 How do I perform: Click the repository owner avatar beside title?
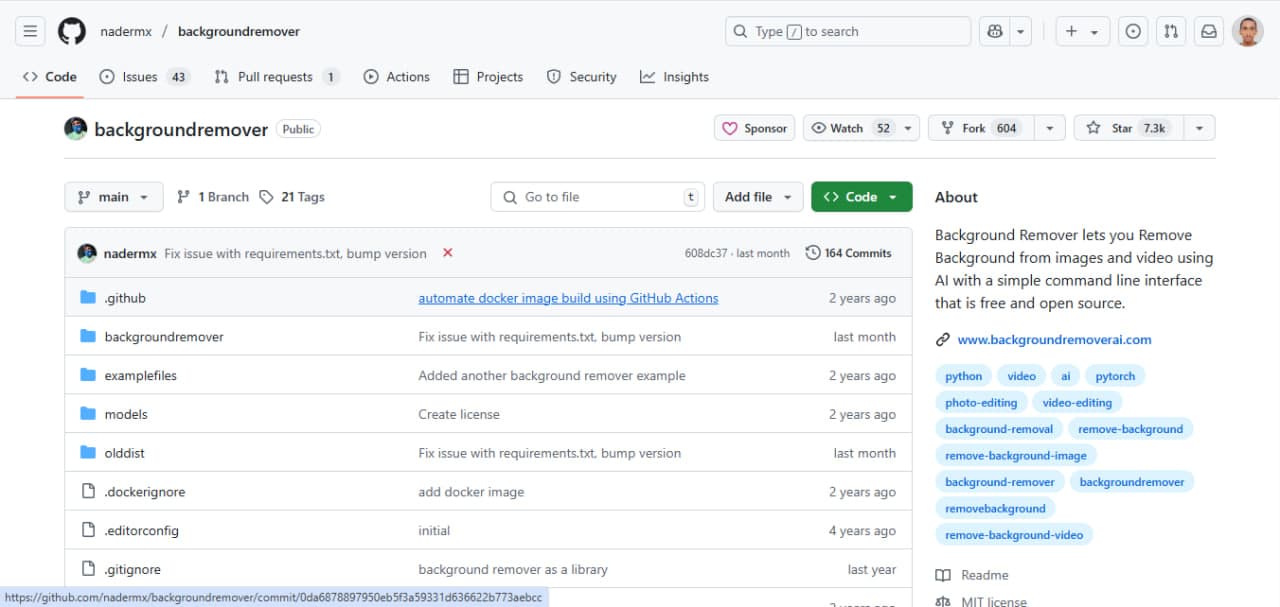click(75, 128)
